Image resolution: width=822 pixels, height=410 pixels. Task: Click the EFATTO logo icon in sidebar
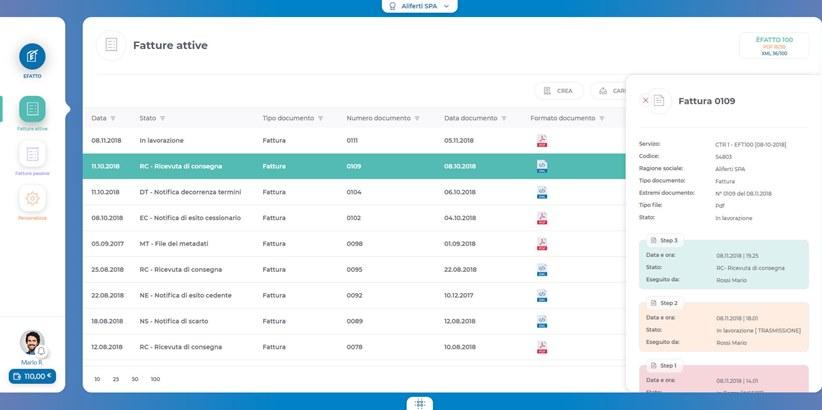[32, 56]
